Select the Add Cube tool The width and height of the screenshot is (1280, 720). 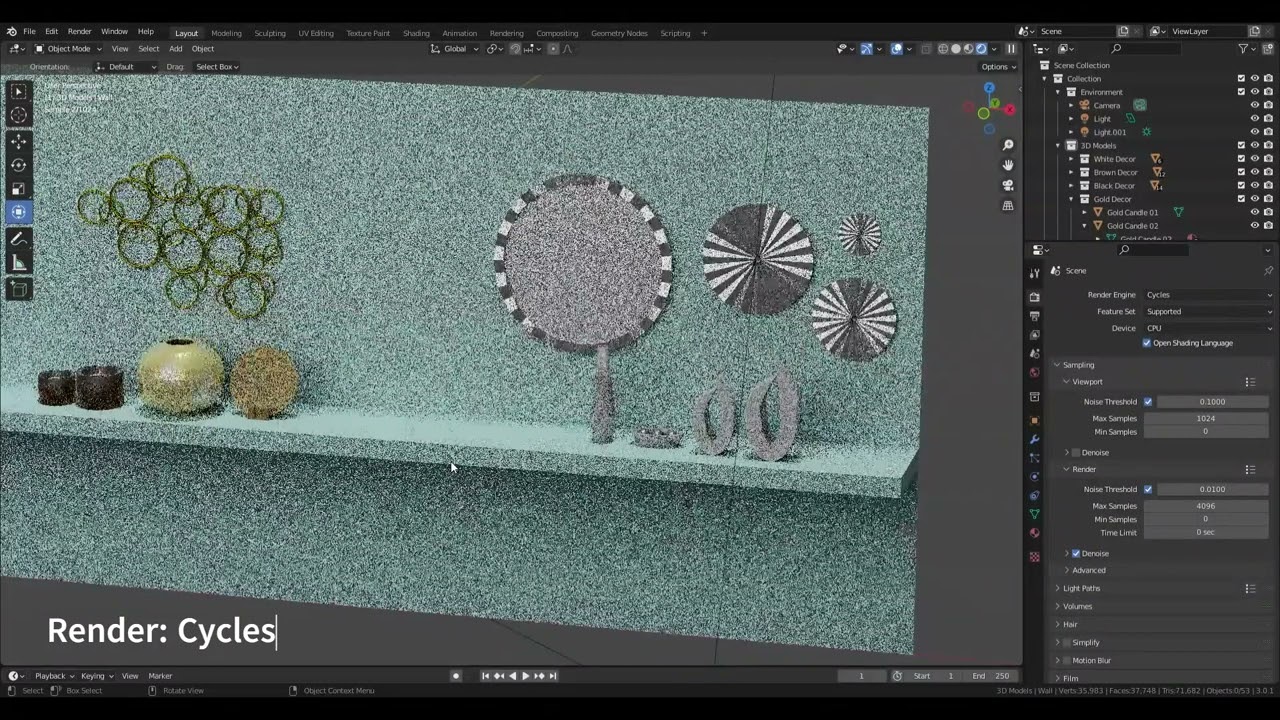(19, 289)
